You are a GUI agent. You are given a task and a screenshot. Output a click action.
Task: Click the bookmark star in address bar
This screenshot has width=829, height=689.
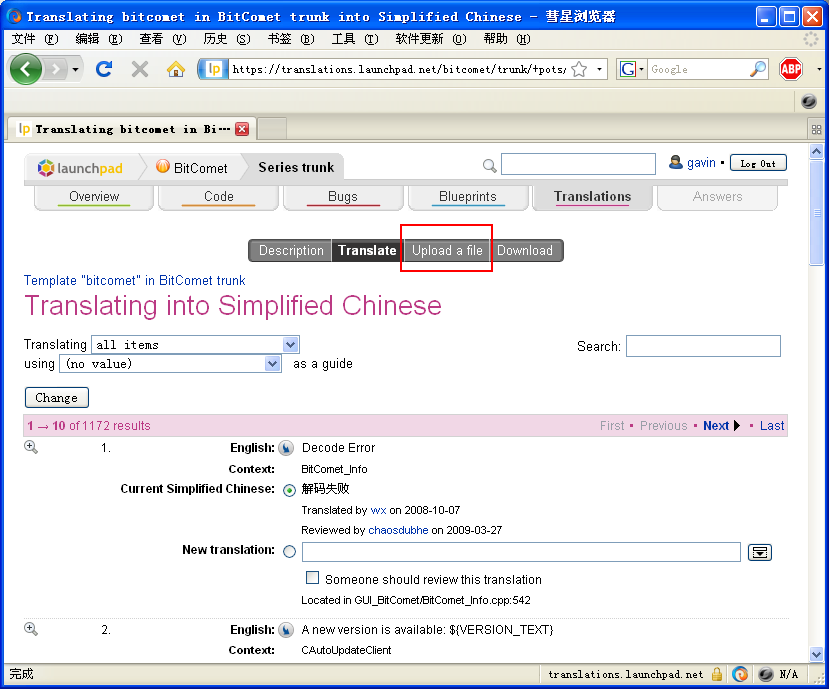point(579,69)
